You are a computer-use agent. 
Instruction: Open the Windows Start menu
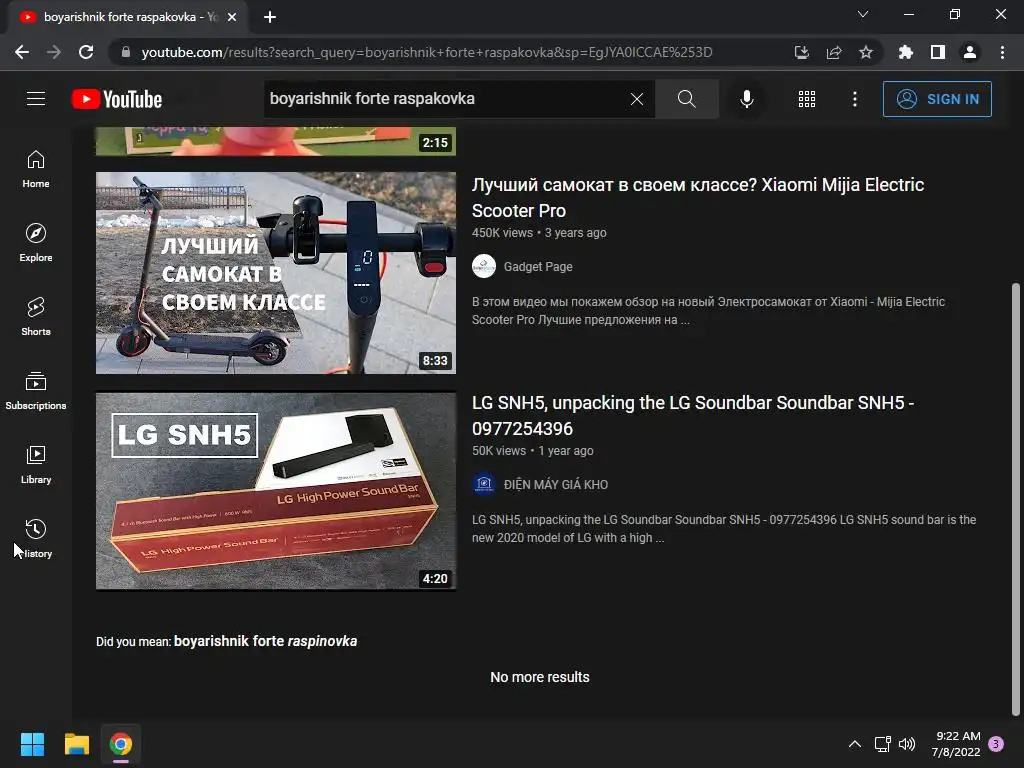32,744
